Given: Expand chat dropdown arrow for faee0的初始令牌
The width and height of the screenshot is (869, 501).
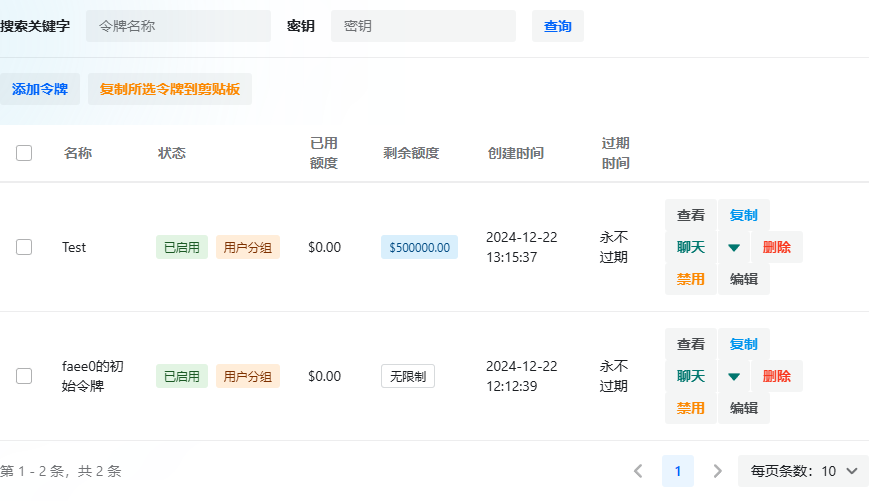Looking at the screenshot, I should 734,377.
